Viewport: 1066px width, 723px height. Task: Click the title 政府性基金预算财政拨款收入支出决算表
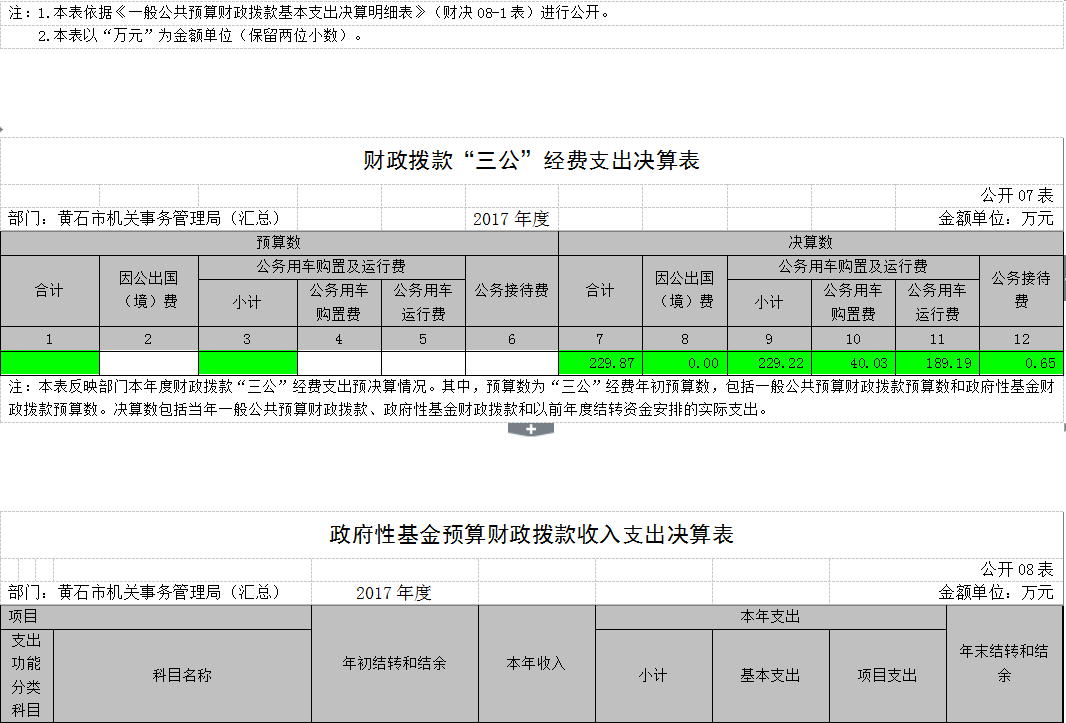click(x=531, y=535)
